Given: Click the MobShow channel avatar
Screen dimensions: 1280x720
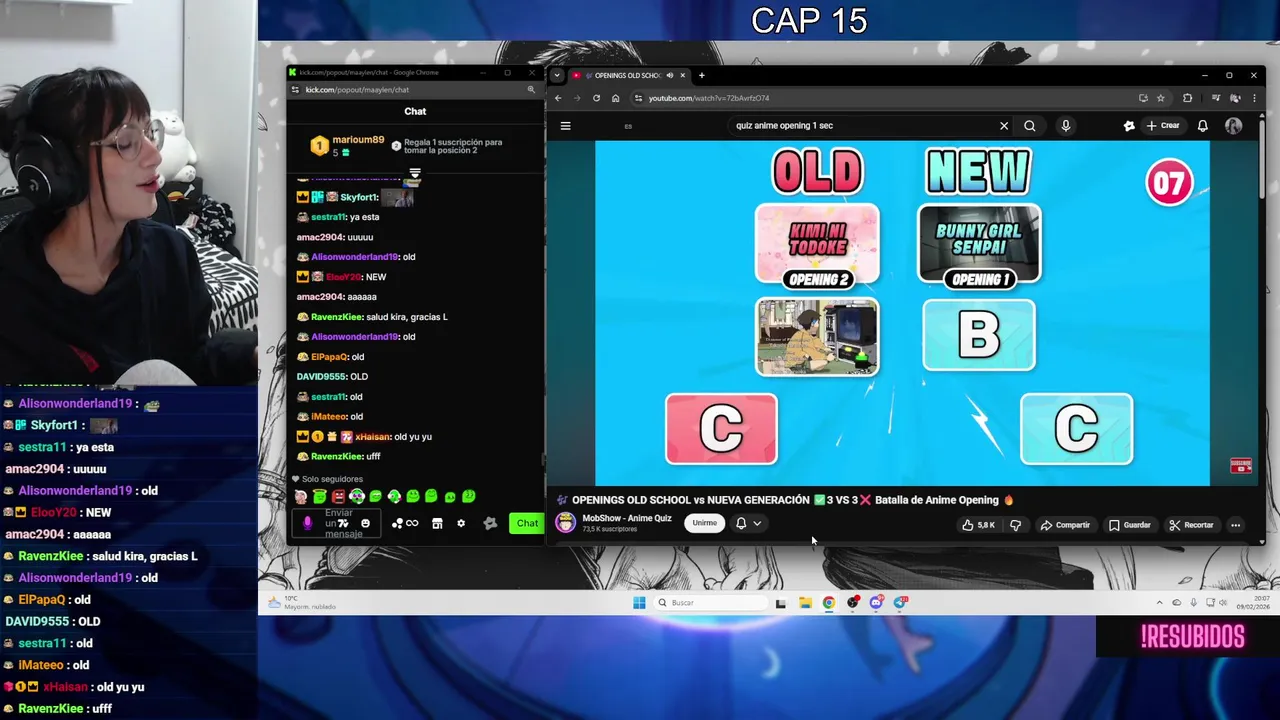Looking at the screenshot, I should point(566,523).
